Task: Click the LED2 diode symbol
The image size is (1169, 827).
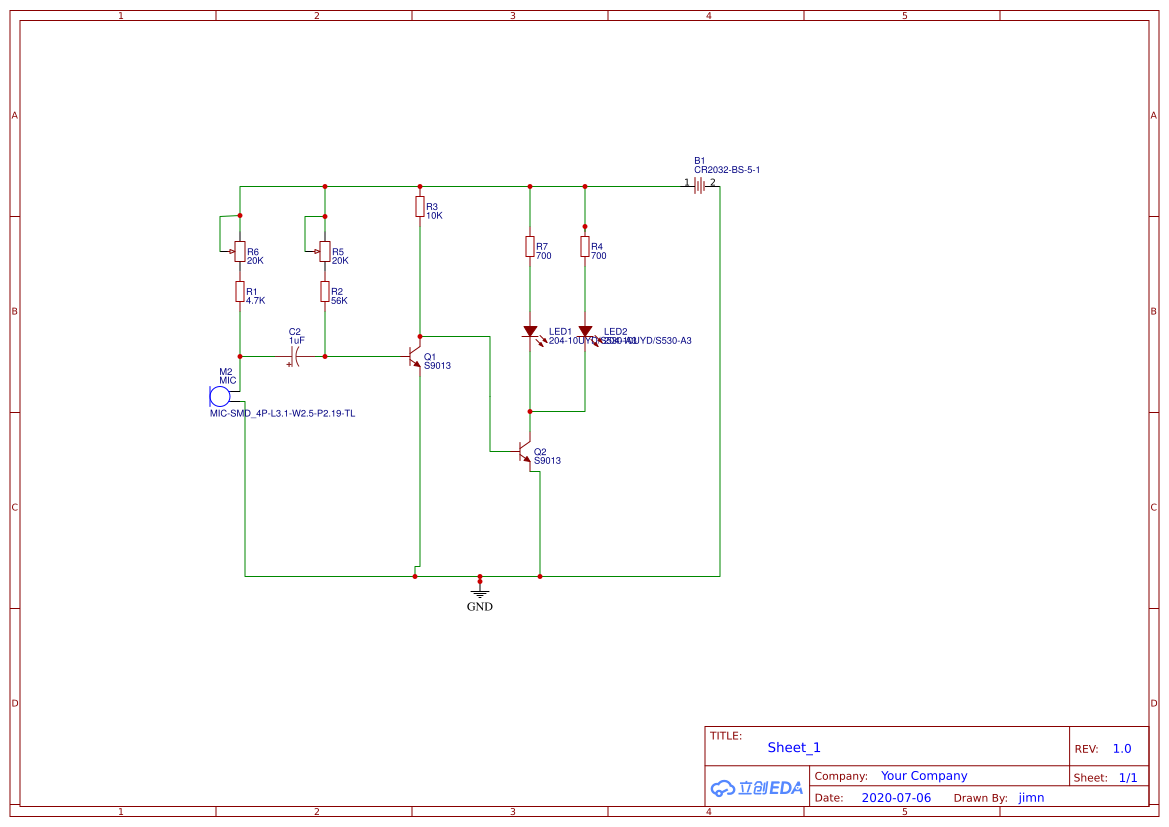Action: pos(585,333)
